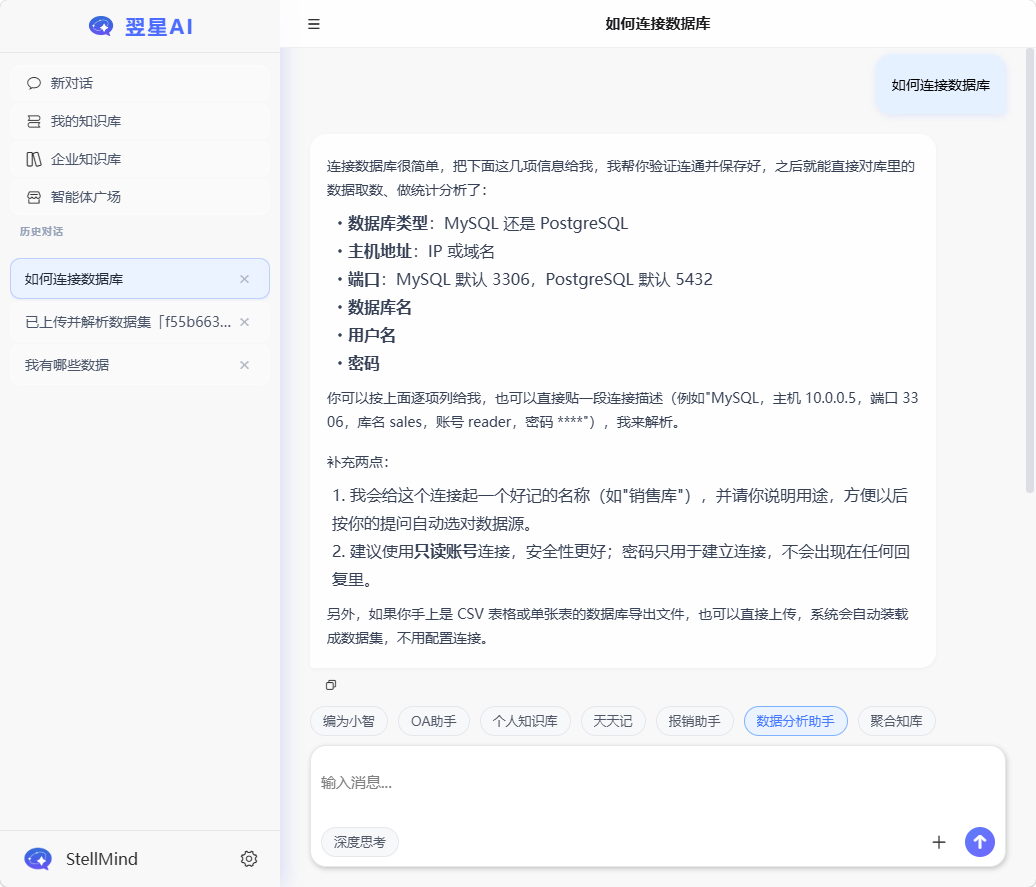This screenshot has width=1036, height=887.
Task: Click the plus attachment icon
Action: click(x=939, y=842)
